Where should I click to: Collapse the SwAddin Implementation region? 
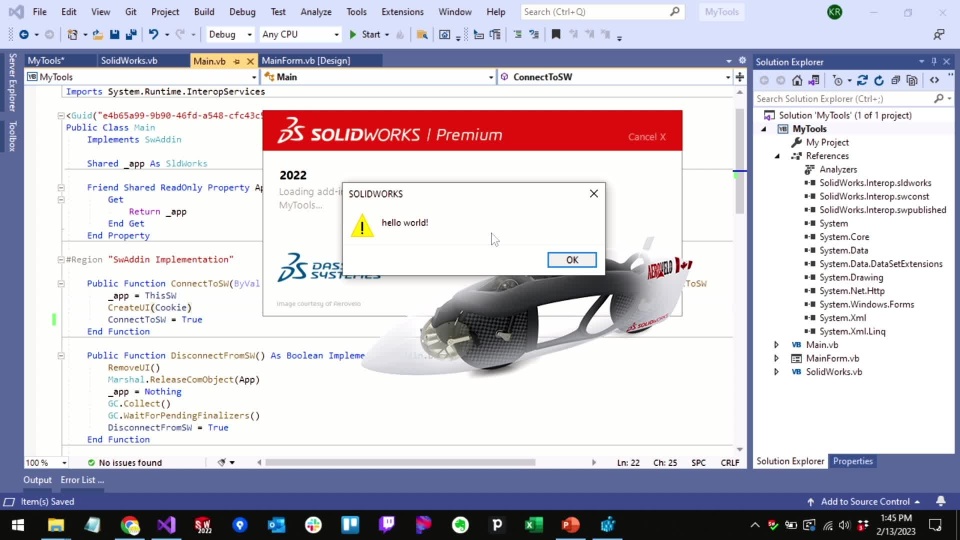click(x=61, y=260)
